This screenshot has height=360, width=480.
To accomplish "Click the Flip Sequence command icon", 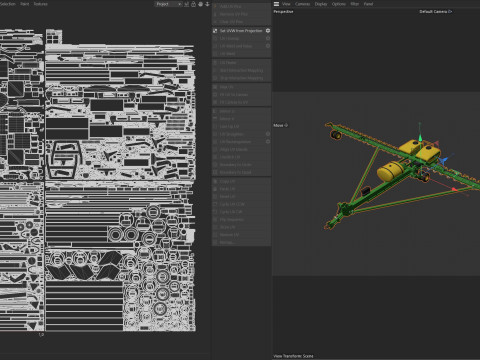I will pyautogui.click(x=215, y=220).
